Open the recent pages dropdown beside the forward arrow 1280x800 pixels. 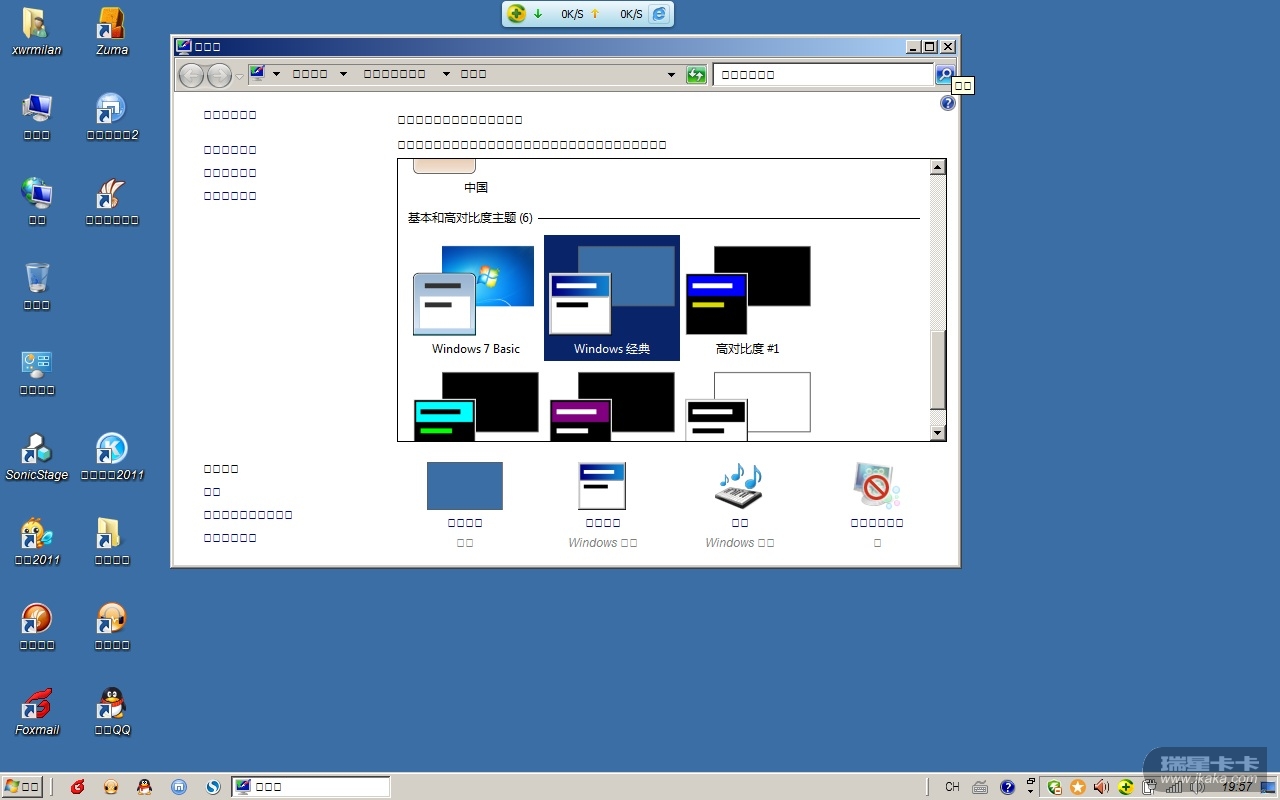pyautogui.click(x=239, y=76)
